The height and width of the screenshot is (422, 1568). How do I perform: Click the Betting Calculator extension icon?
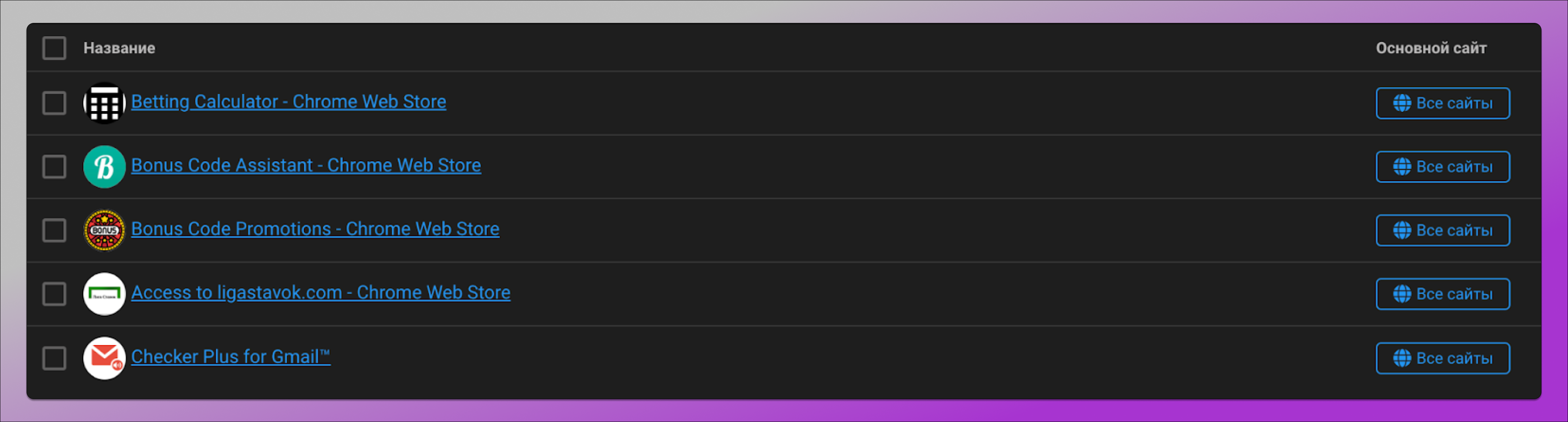click(104, 103)
